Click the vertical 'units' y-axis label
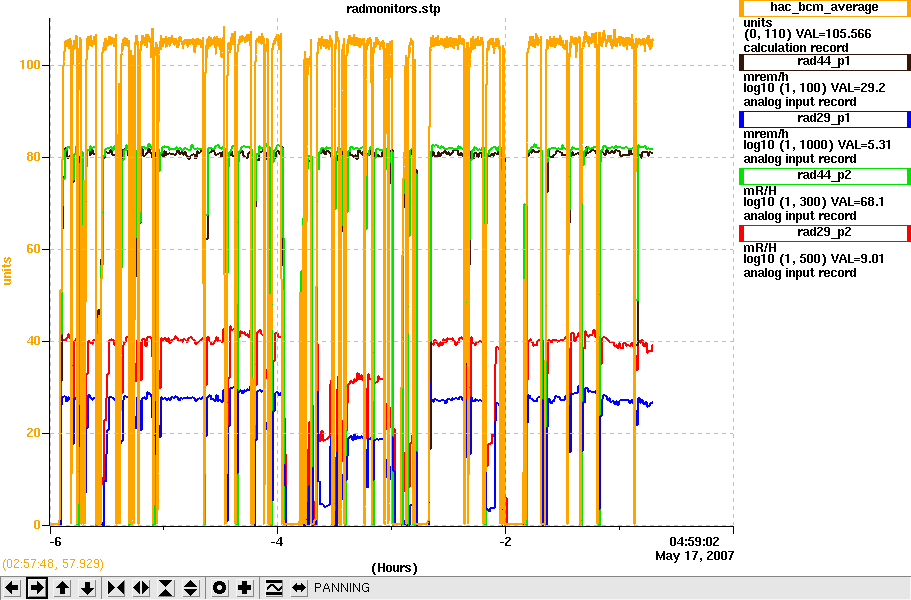Viewport: 911px width, 600px height. click(7, 271)
